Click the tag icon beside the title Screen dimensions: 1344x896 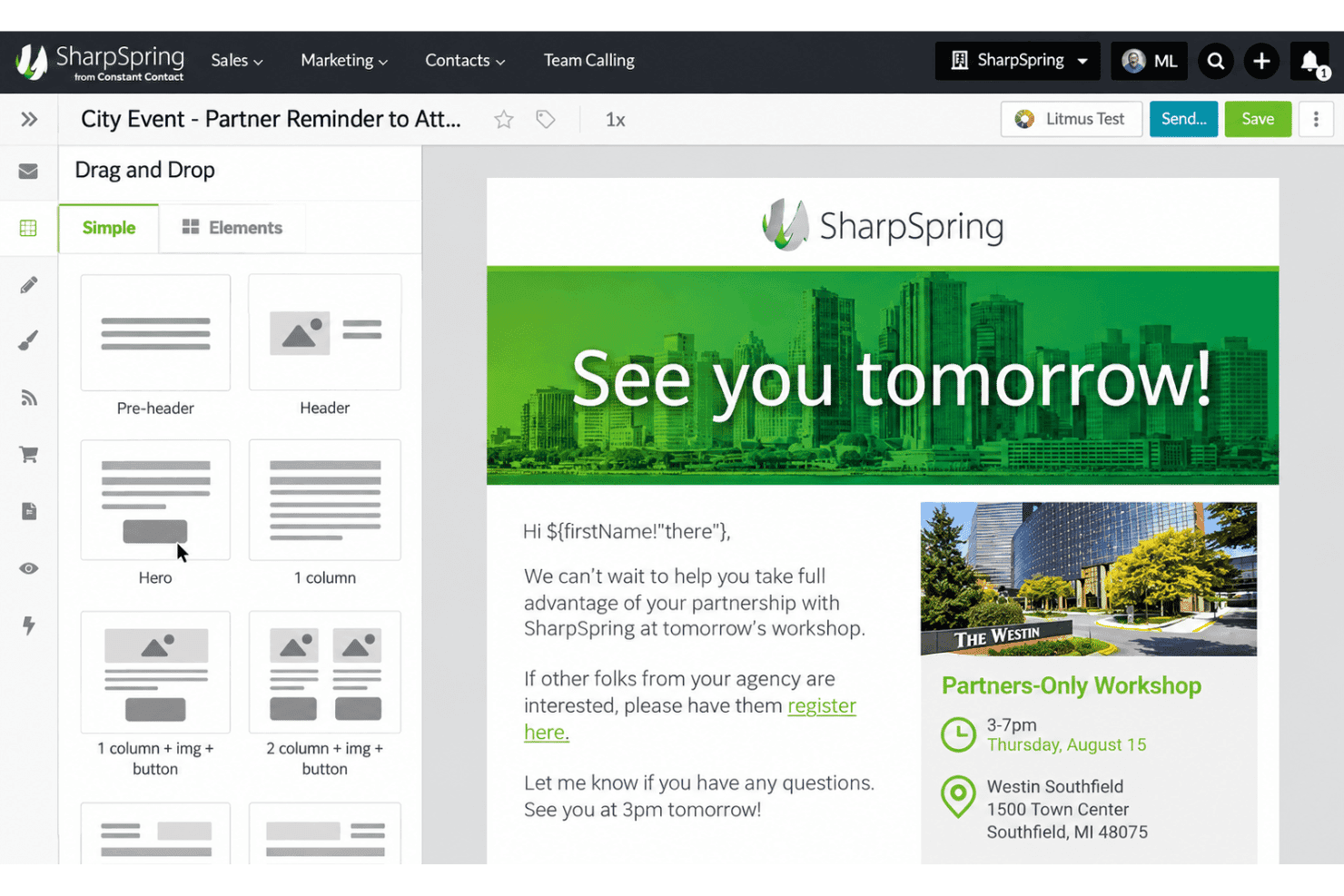click(x=546, y=119)
